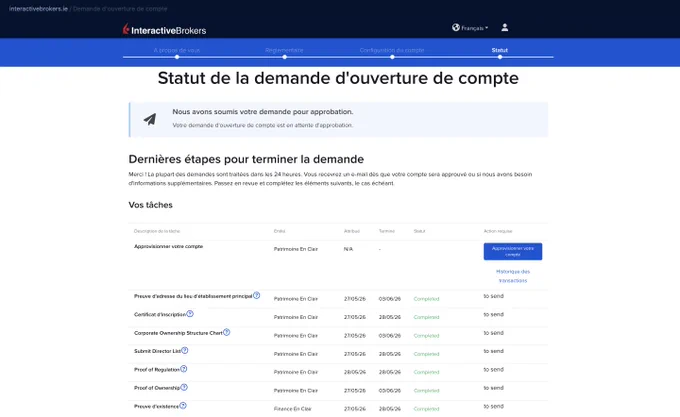
Task: Click 'Completed' status in 'Proof of Regulation' row
Action: 426,372
